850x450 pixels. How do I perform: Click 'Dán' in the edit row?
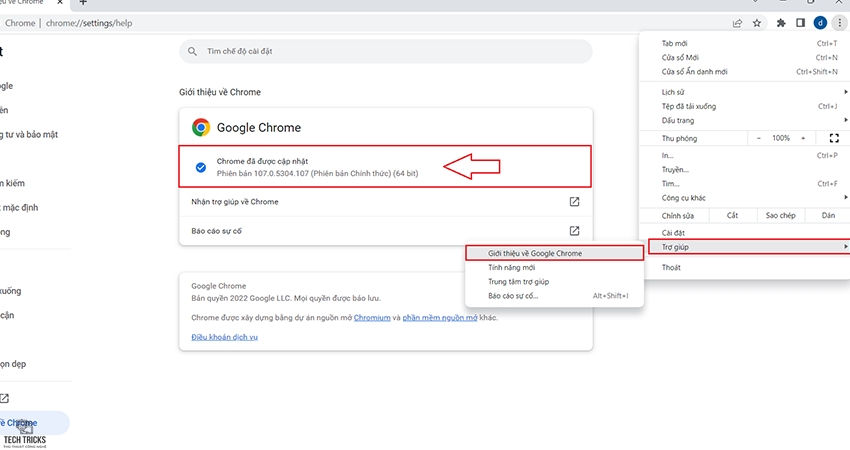[828, 215]
